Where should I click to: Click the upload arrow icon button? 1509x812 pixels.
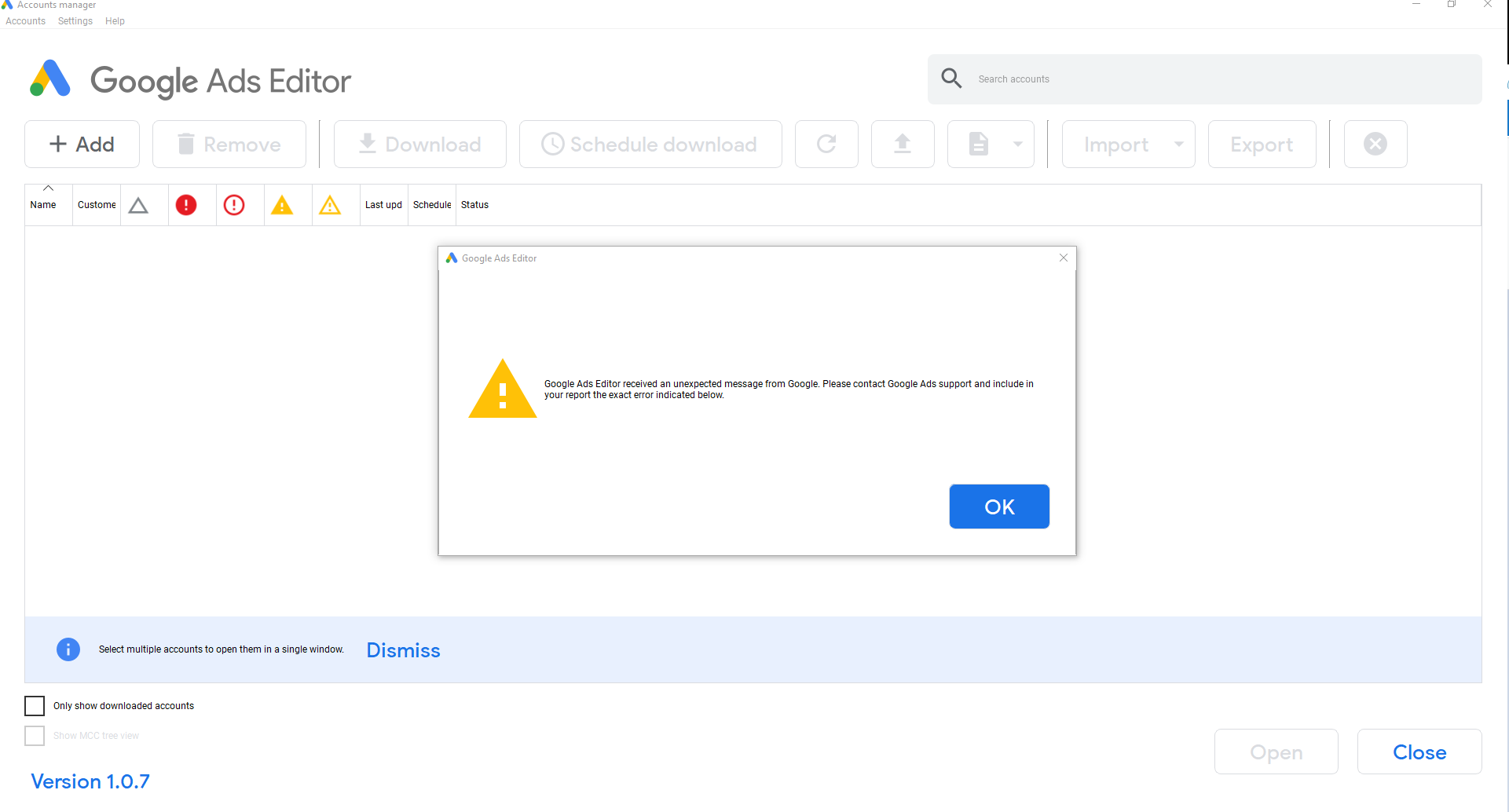click(903, 144)
